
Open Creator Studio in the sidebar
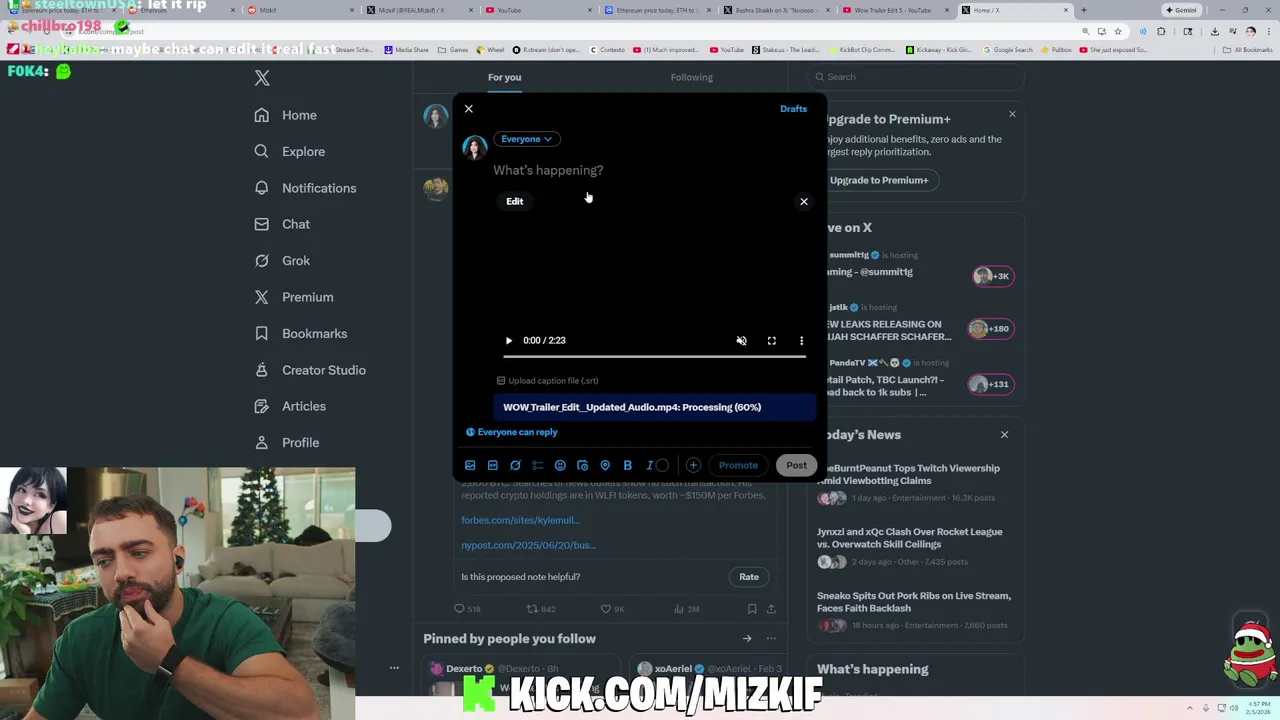pyautogui.click(x=310, y=370)
